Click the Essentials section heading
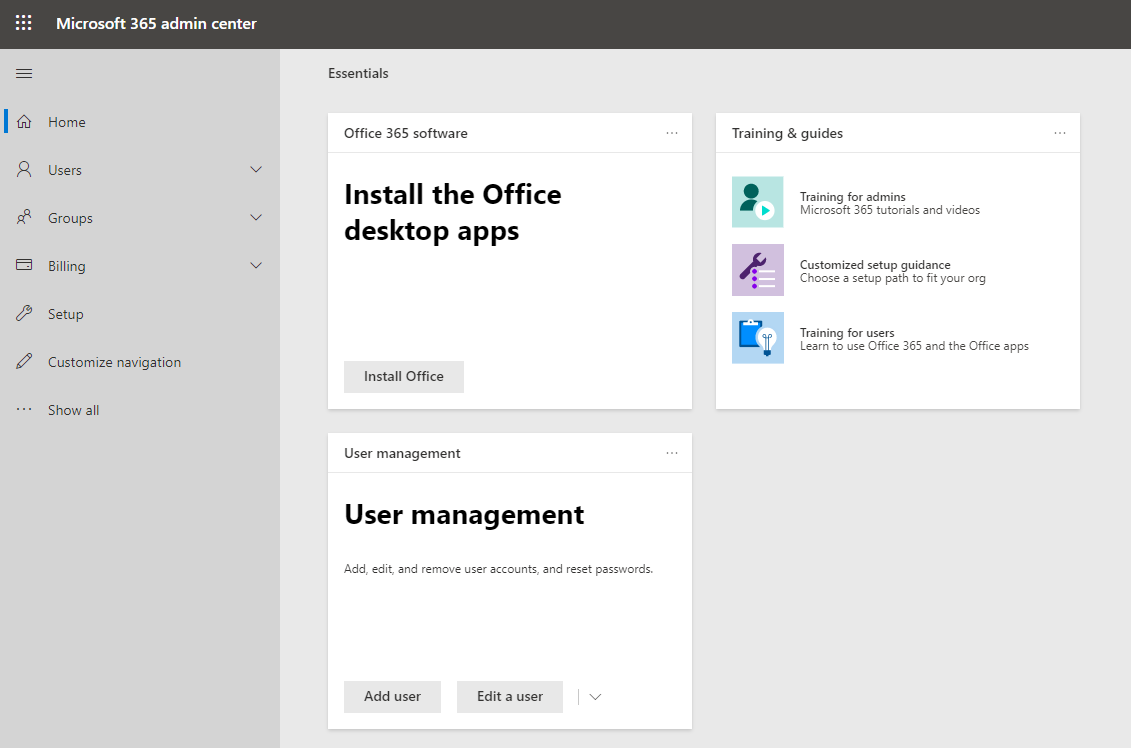Screen dimensions: 1131x748 click(x=358, y=74)
